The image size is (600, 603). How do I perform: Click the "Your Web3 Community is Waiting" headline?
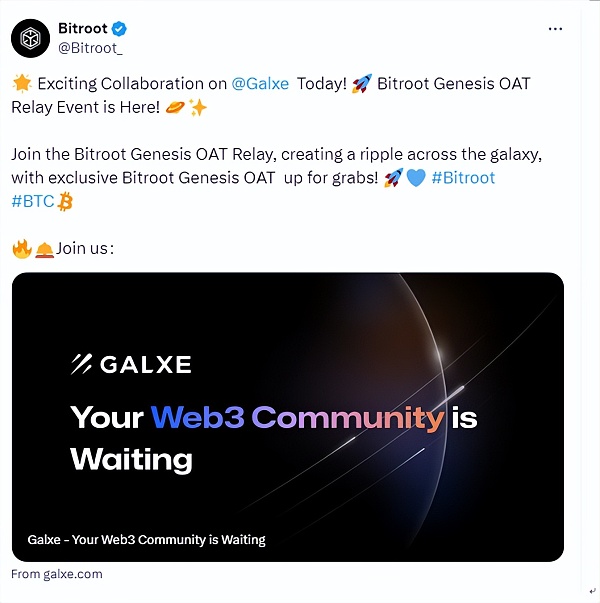(273, 437)
